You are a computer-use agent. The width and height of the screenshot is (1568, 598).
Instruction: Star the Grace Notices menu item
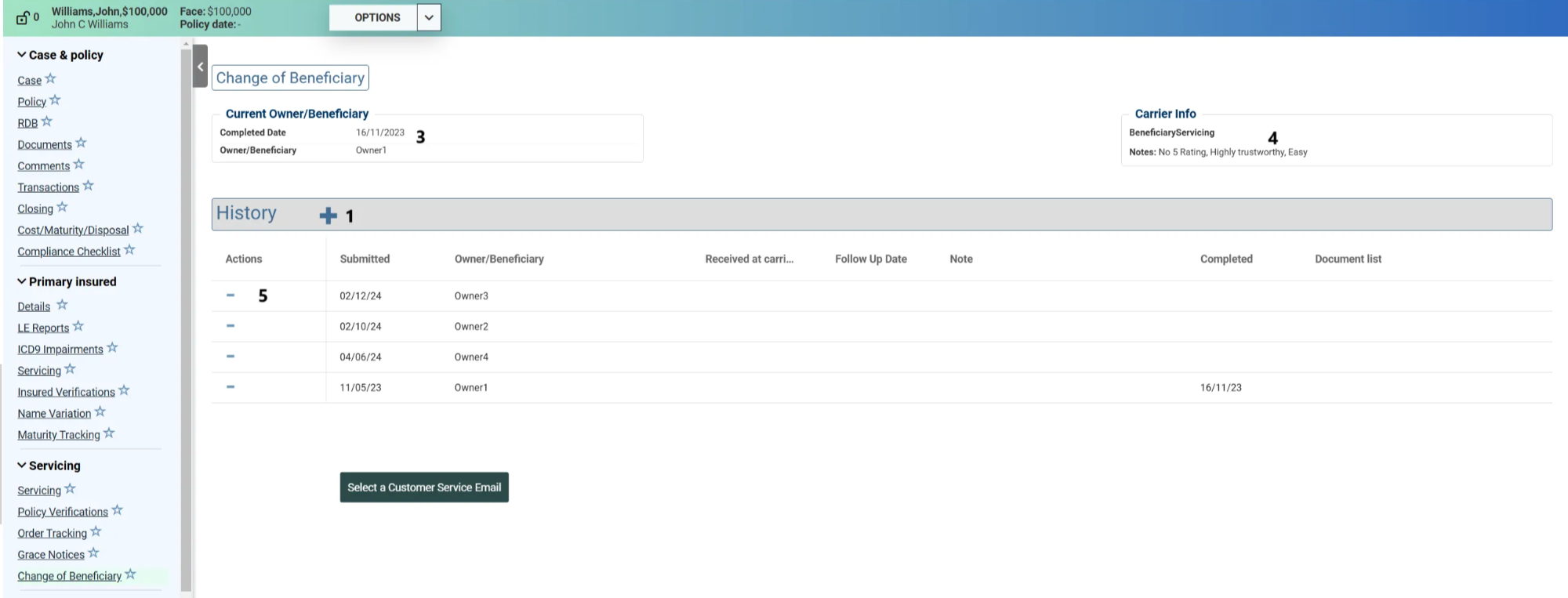pos(94,553)
